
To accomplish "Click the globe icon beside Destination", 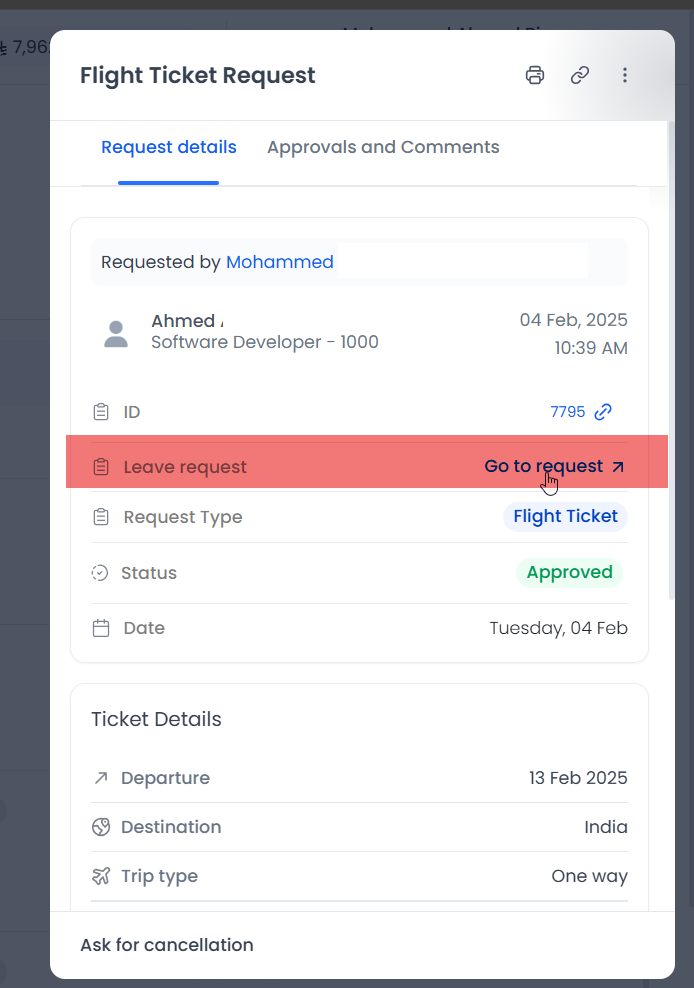I will tap(100, 827).
